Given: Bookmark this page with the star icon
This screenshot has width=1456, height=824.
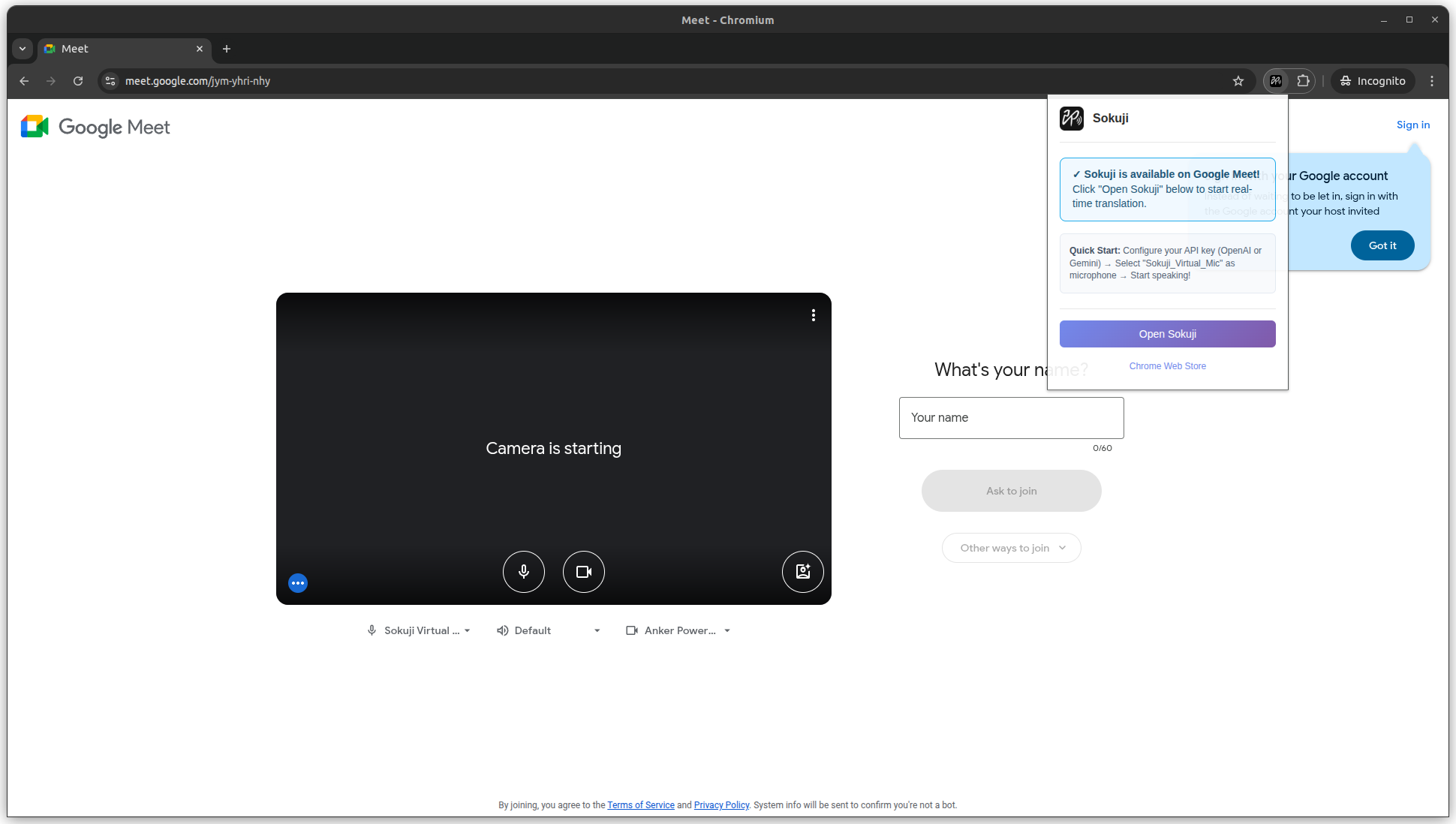Looking at the screenshot, I should (x=1238, y=81).
